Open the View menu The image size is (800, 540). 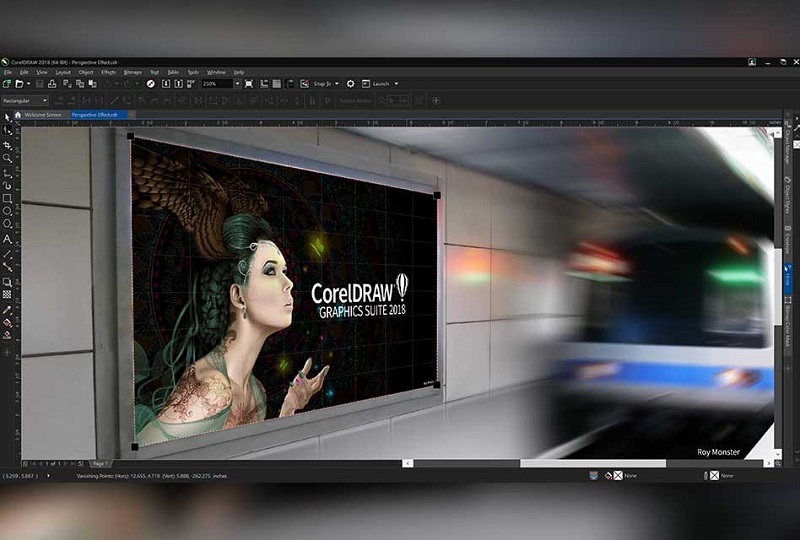pyautogui.click(x=42, y=72)
